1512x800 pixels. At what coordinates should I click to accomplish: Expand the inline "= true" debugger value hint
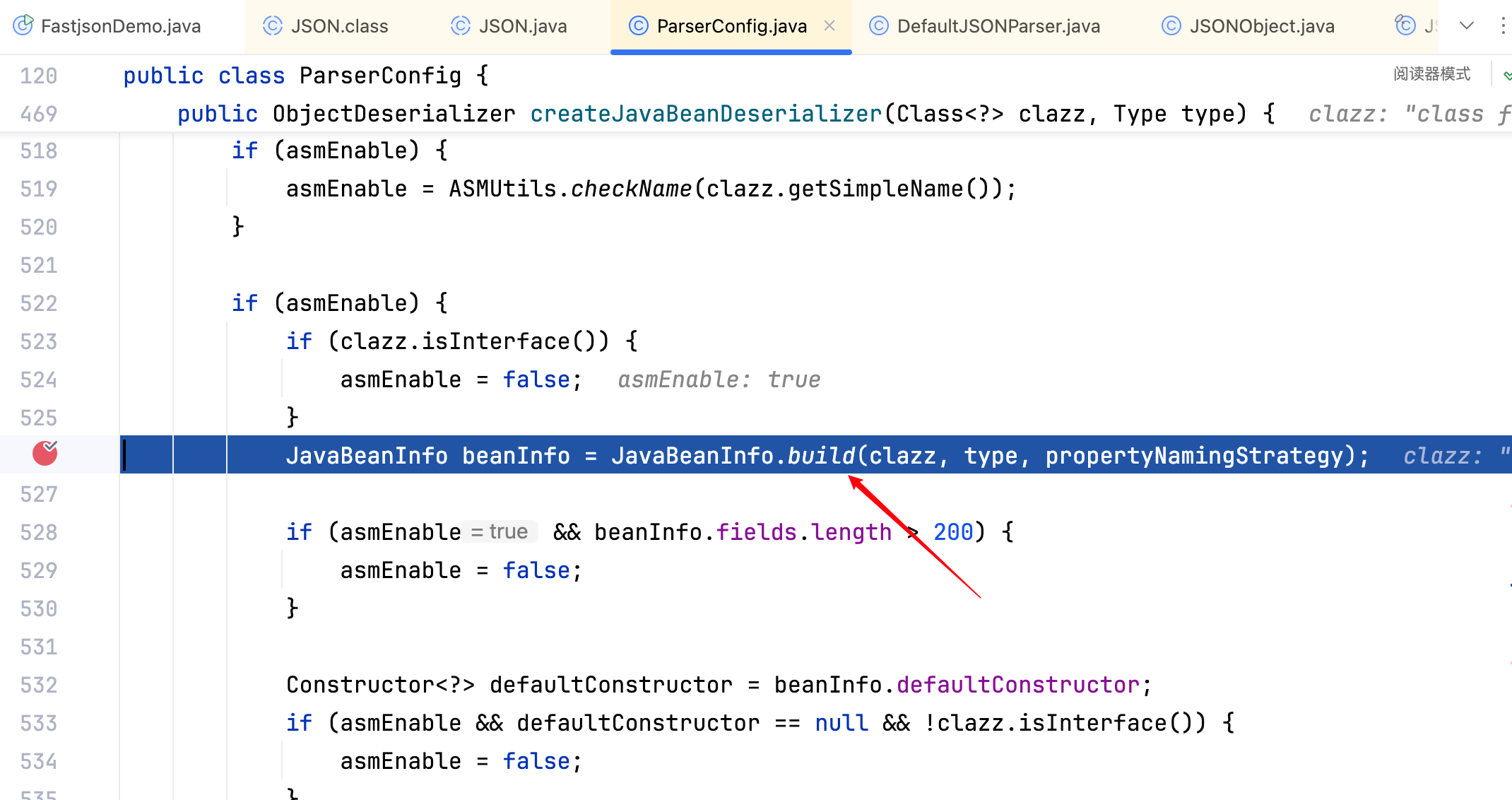(x=500, y=531)
